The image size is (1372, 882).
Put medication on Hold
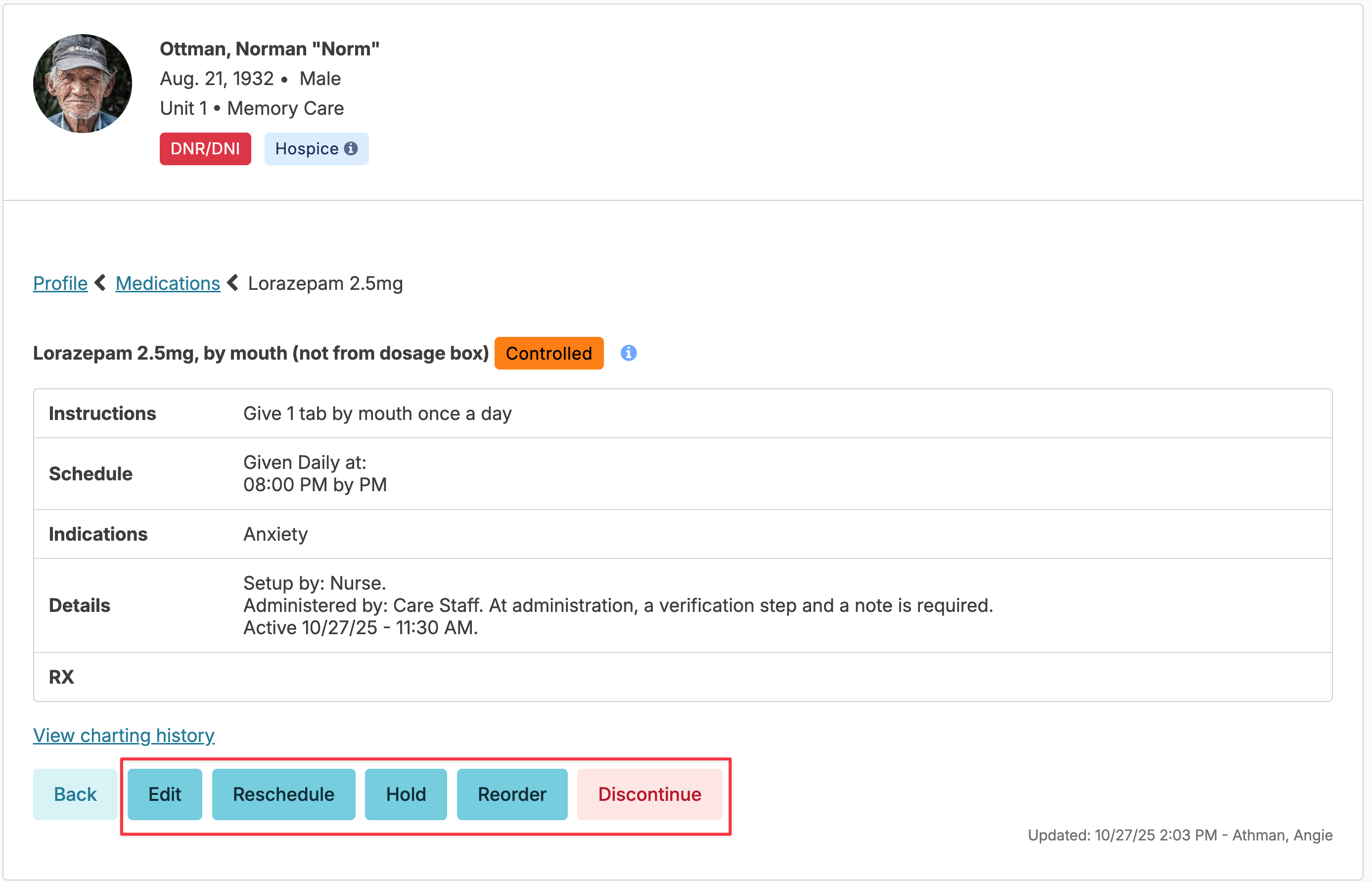coord(406,794)
